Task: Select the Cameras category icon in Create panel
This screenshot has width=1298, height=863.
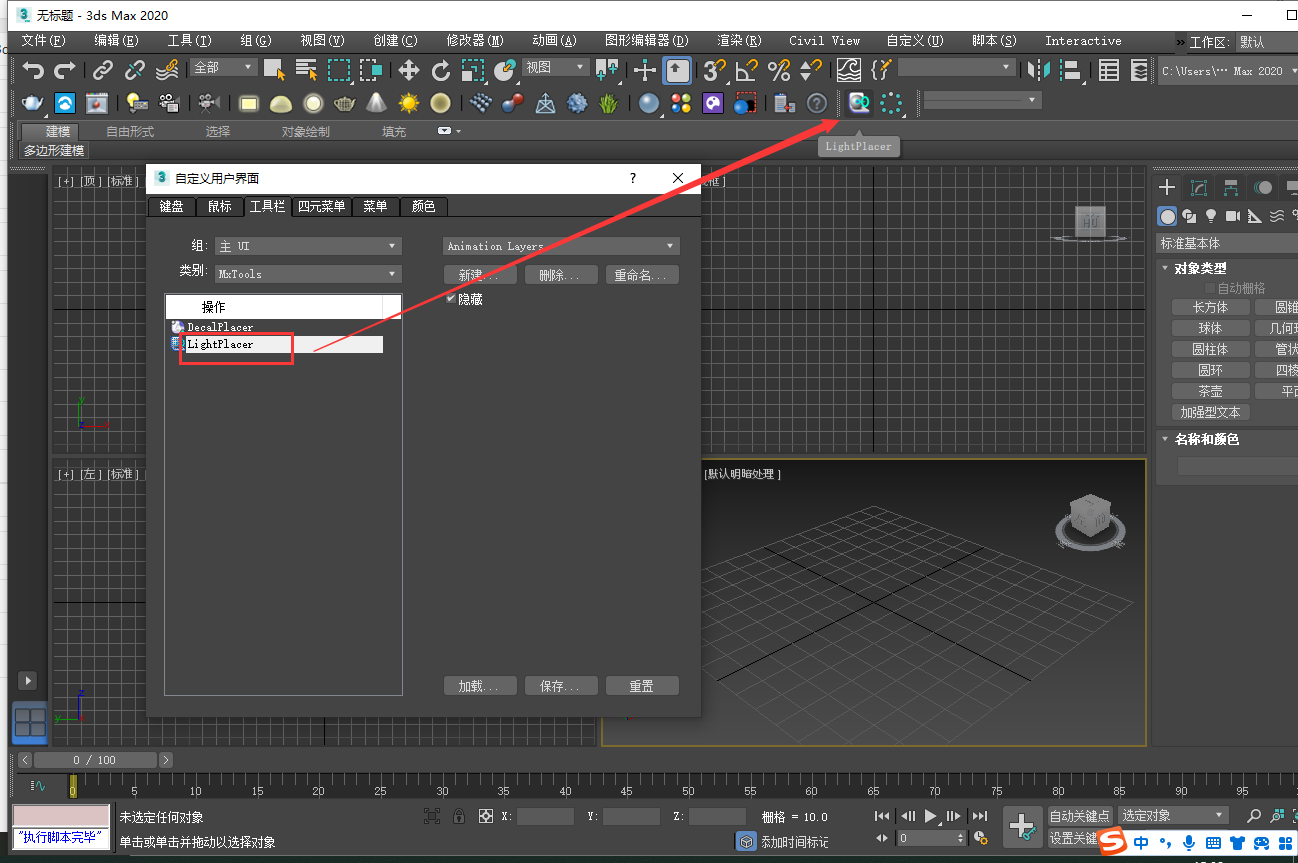Action: pos(1232,216)
